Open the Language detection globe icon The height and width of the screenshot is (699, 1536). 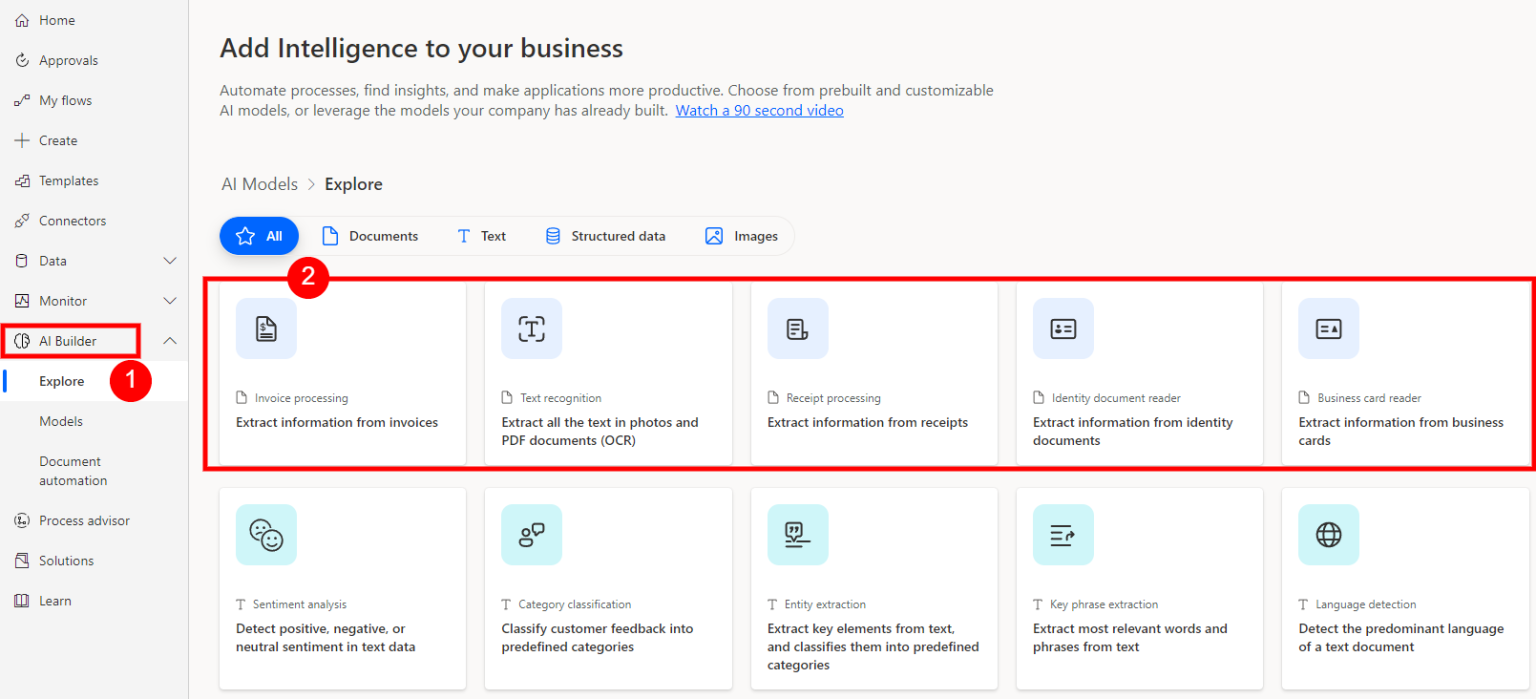pyautogui.click(x=1328, y=535)
